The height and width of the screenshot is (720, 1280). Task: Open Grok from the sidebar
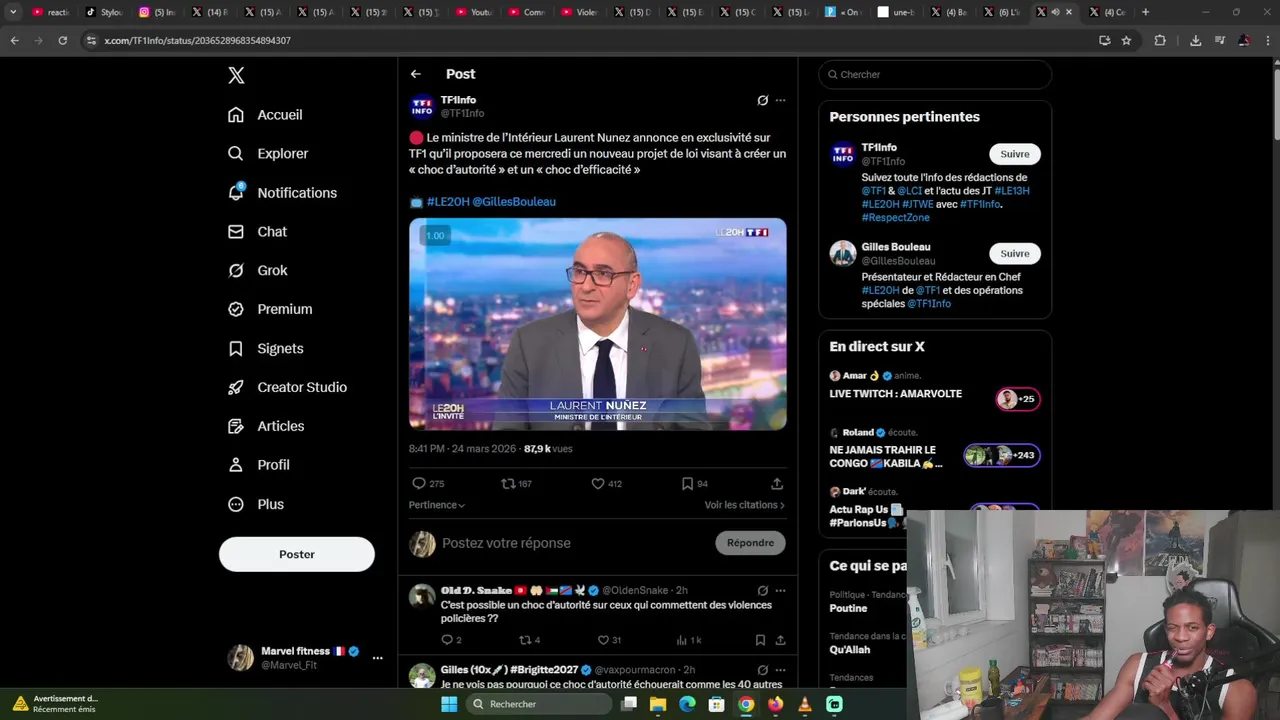(257, 271)
